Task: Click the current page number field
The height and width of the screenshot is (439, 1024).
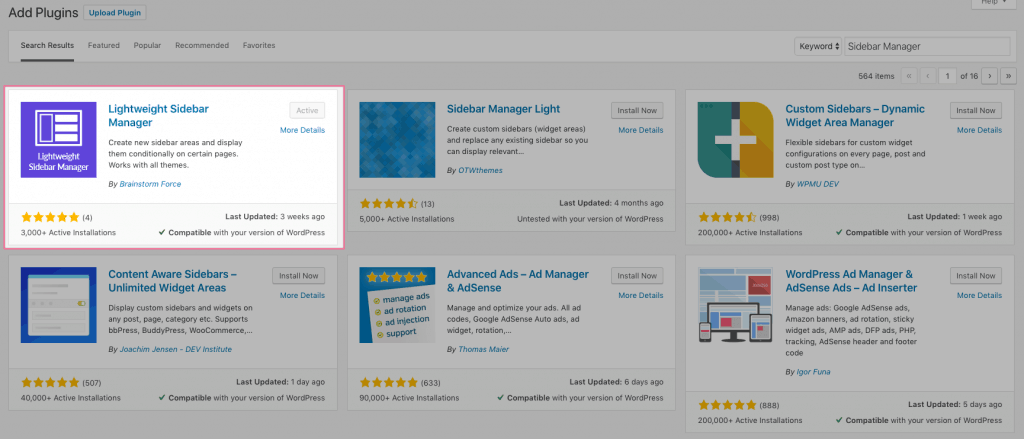Action: 948,76
